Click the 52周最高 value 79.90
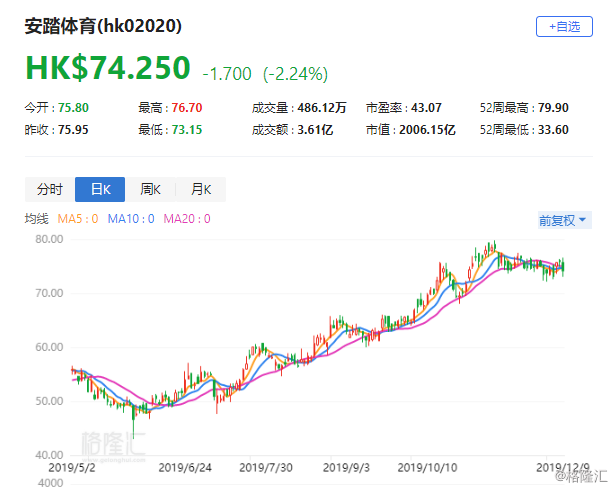Image resolution: width=615 pixels, height=490 pixels. point(553,107)
